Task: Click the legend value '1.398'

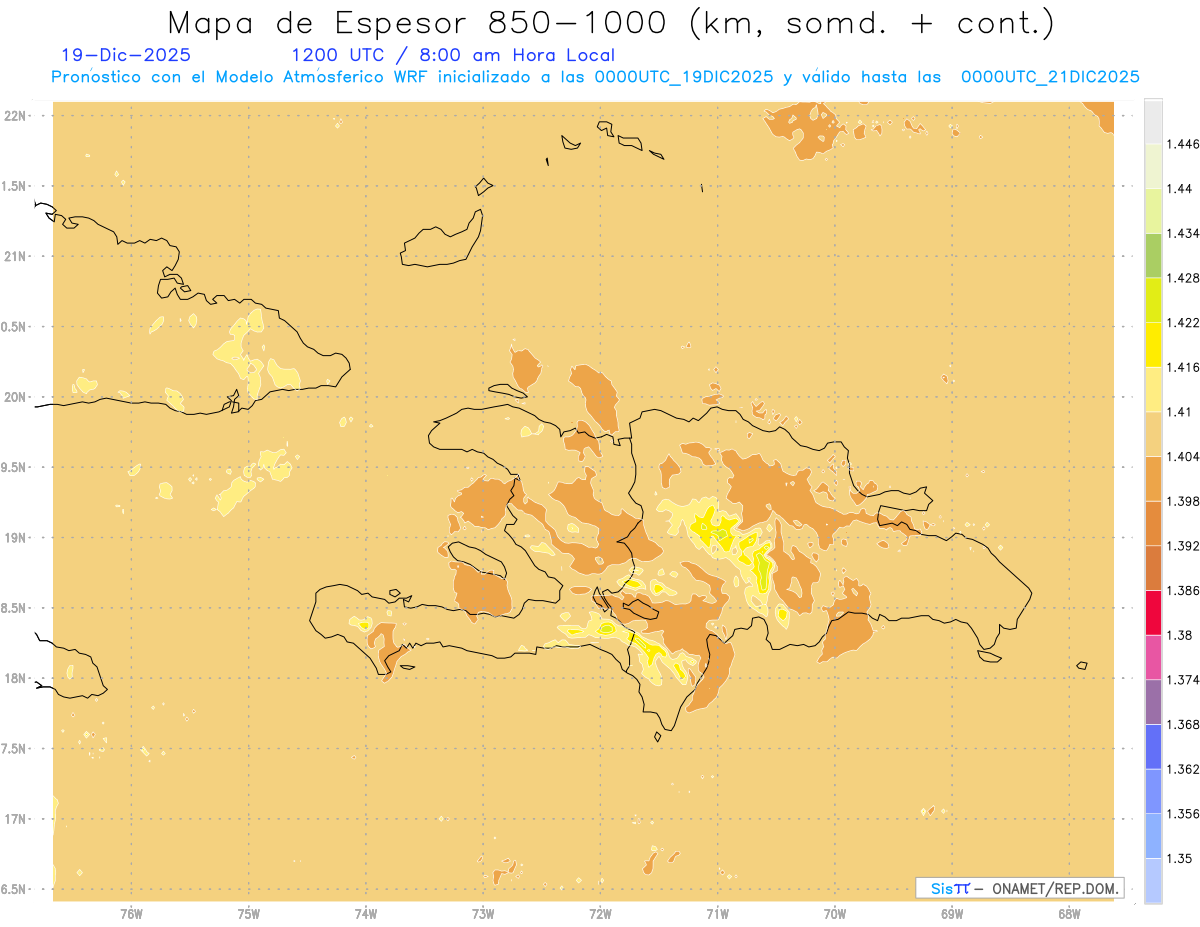Action: (x=1183, y=501)
